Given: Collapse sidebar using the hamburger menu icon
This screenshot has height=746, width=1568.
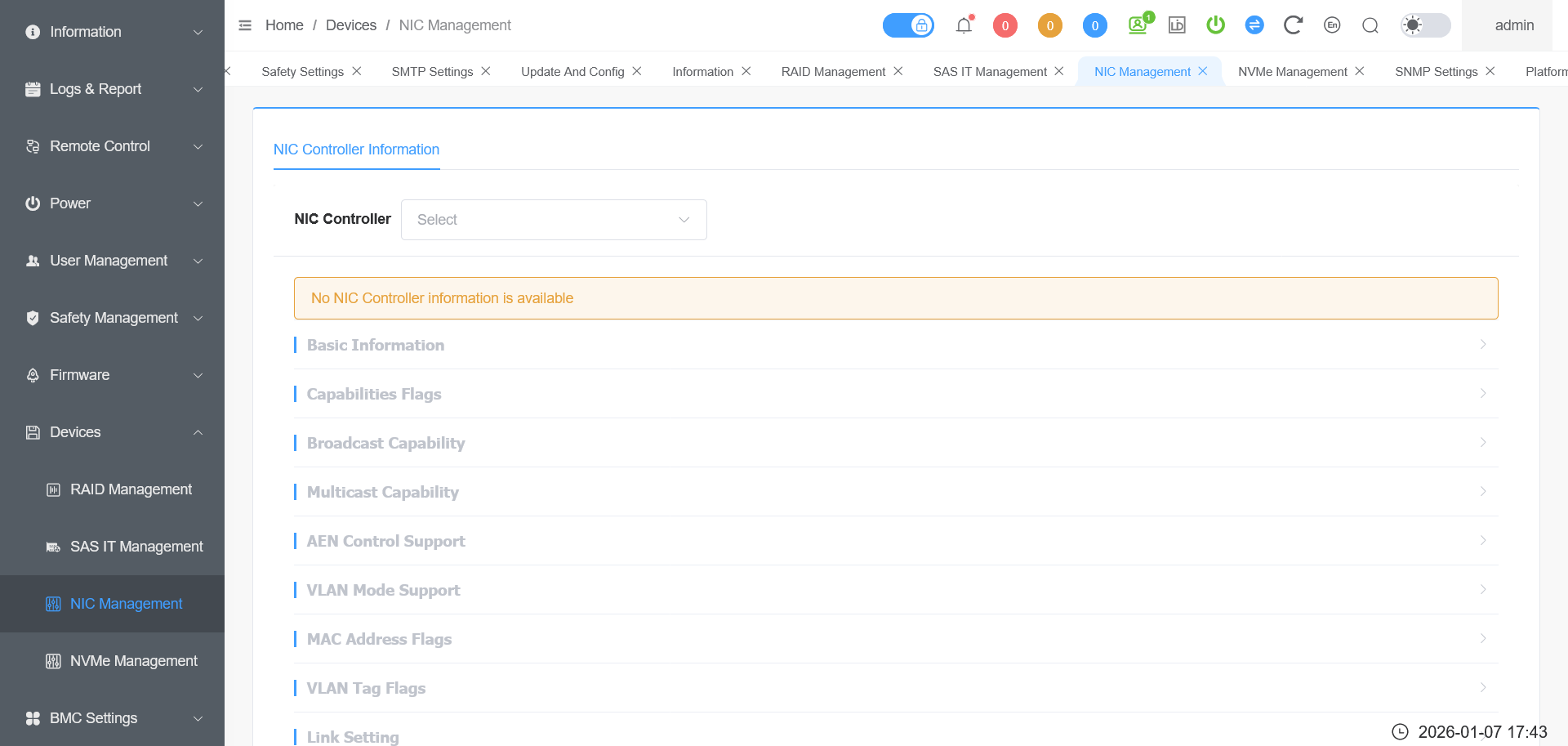Looking at the screenshot, I should tap(245, 25).
